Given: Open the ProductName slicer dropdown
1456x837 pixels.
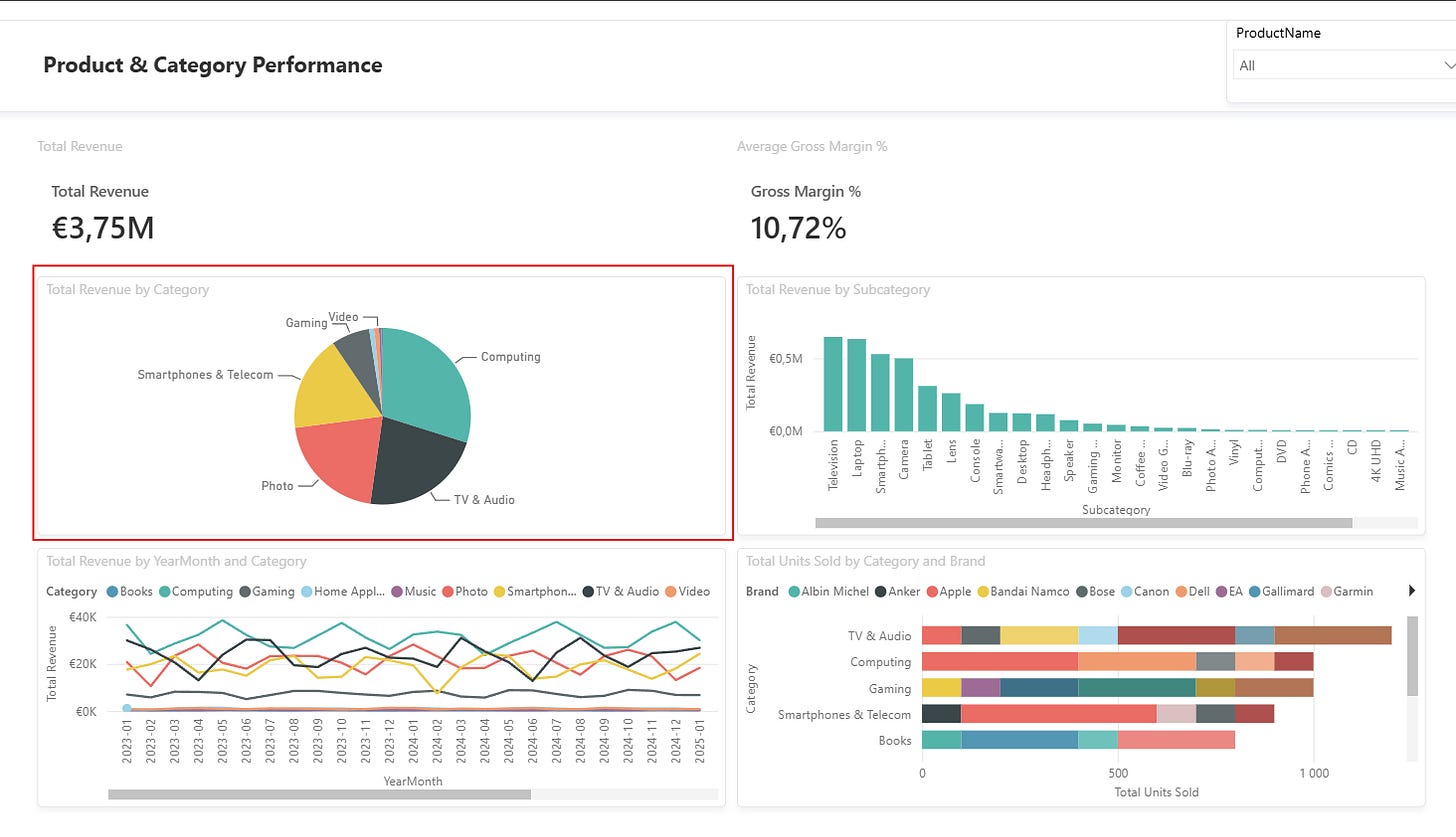Looking at the screenshot, I should point(1344,66).
